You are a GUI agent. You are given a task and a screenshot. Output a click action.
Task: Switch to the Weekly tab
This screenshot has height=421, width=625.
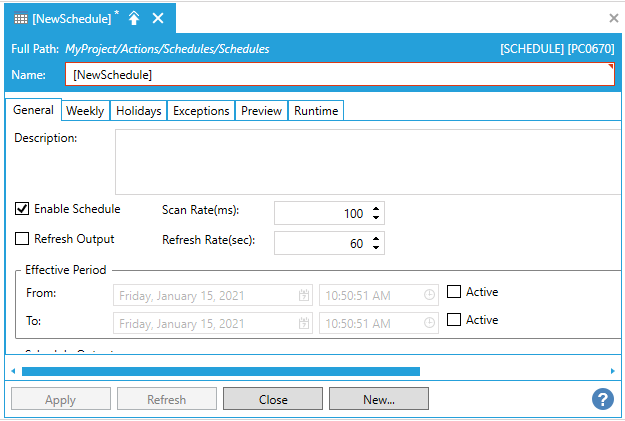tap(84, 111)
